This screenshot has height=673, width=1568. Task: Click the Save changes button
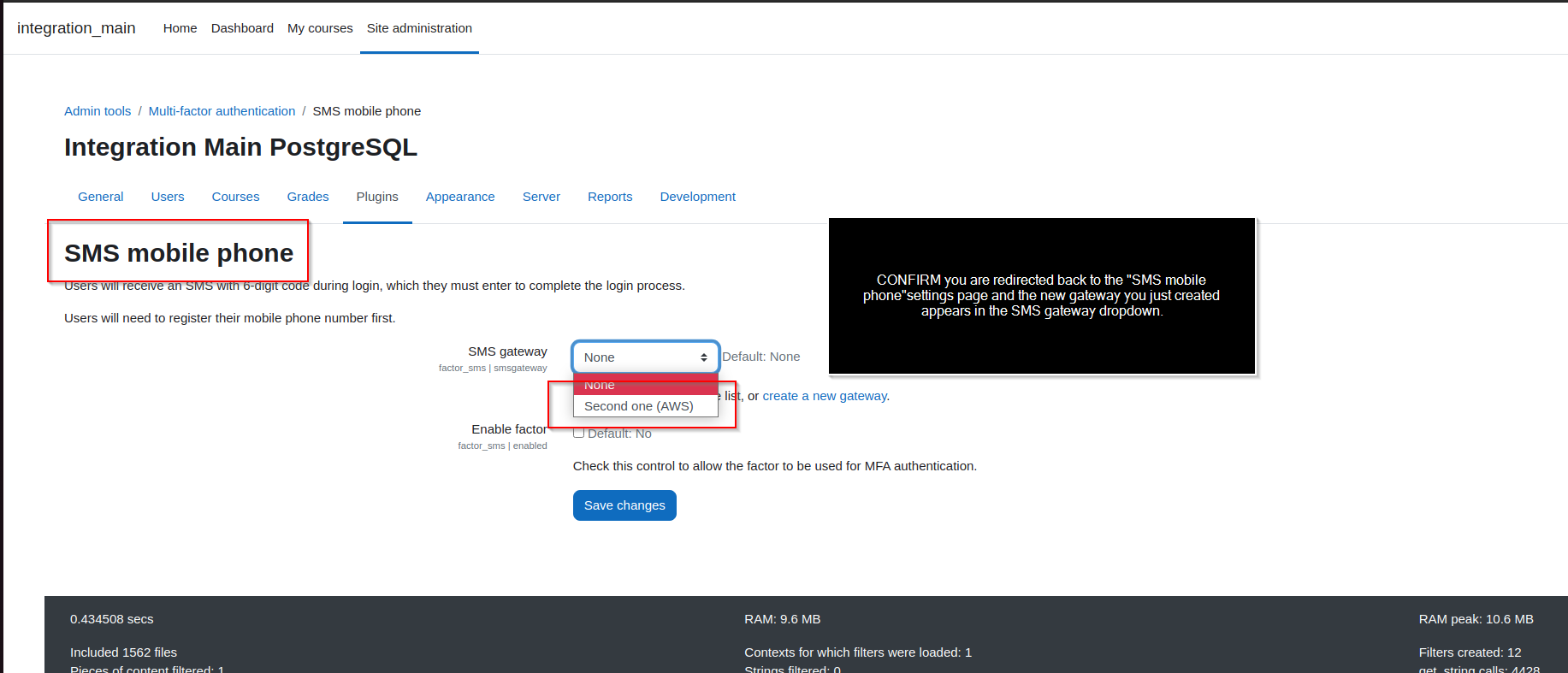coord(624,505)
